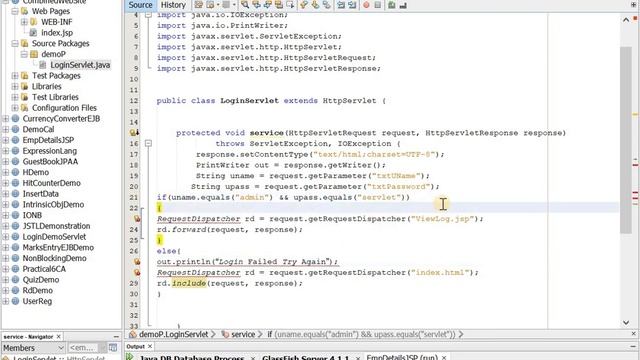Click the Comment code icon
The width and height of the screenshot is (640, 360).
(x=391, y=5)
